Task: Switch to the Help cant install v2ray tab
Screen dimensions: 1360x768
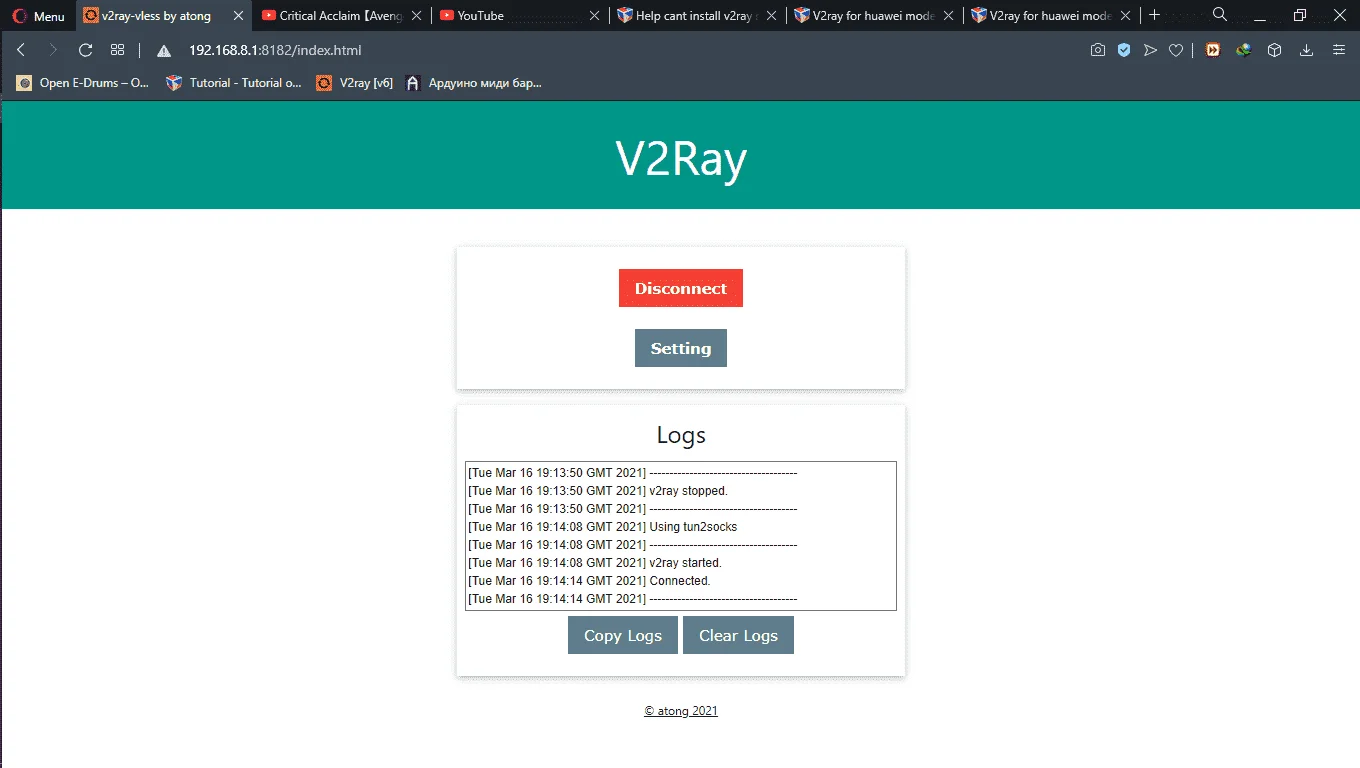Action: pyautogui.click(x=698, y=16)
